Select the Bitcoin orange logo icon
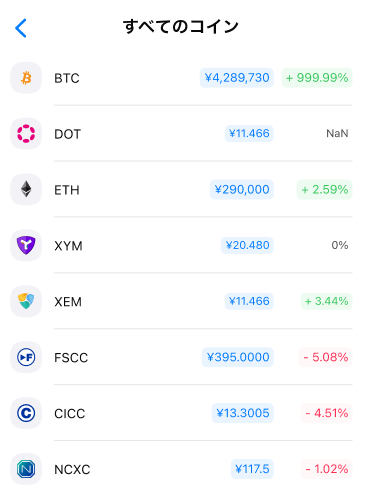The height and width of the screenshot is (496, 365). (x=26, y=78)
